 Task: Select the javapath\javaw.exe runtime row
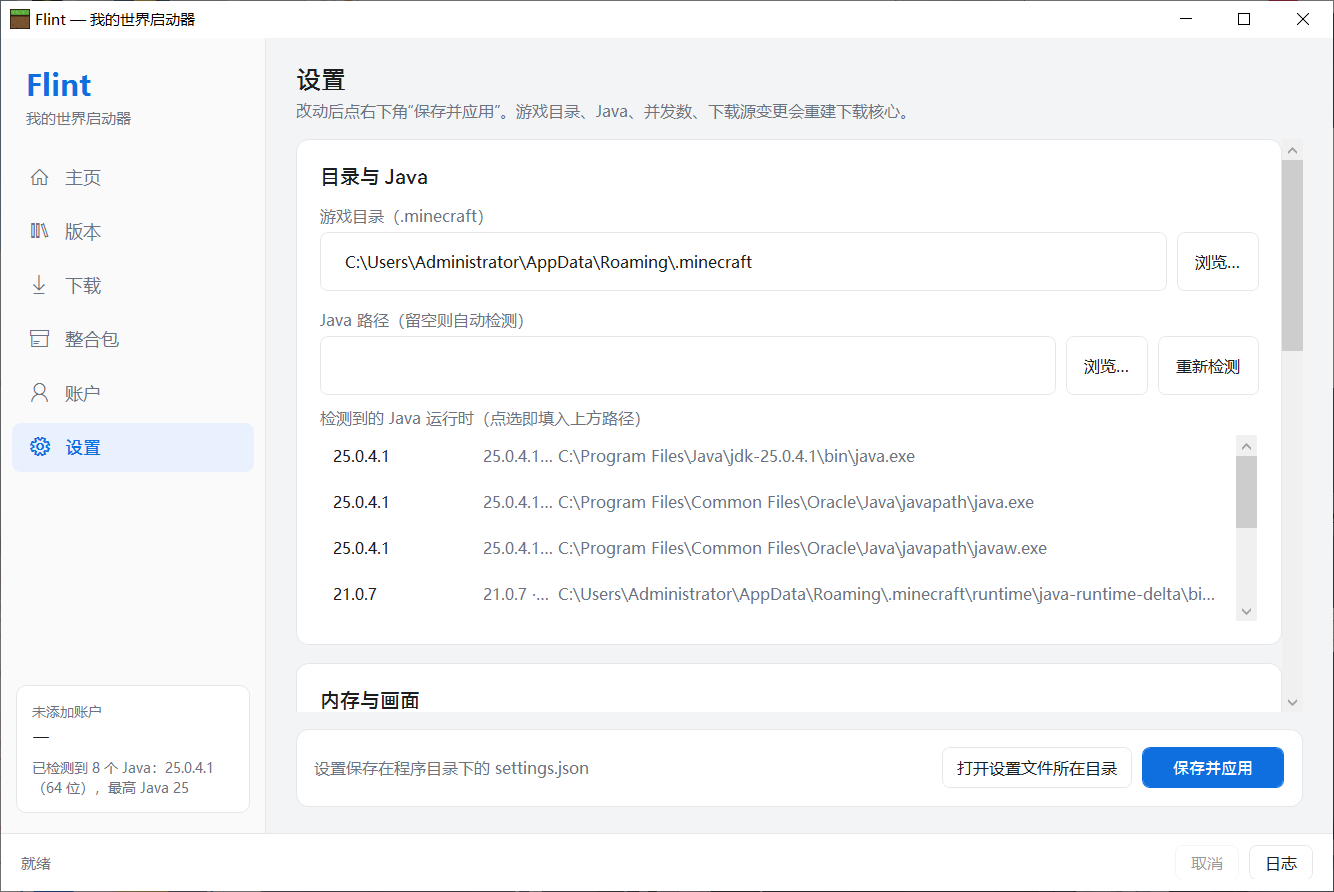point(777,548)
